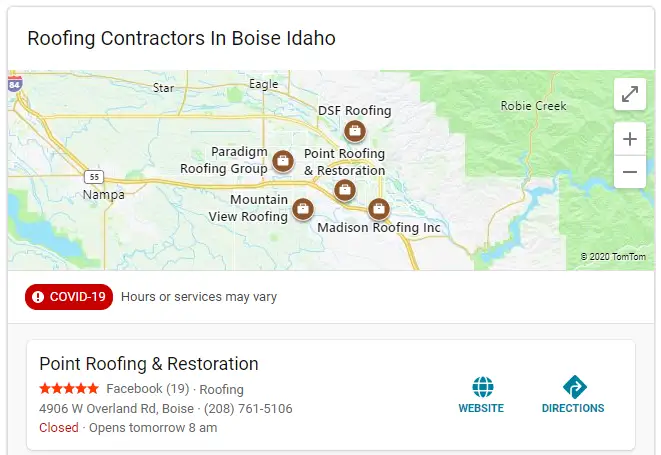The height and width of the screenshot is (455, 661).
Task: Click the Nampa city label on map
Action: coord(104,194)
